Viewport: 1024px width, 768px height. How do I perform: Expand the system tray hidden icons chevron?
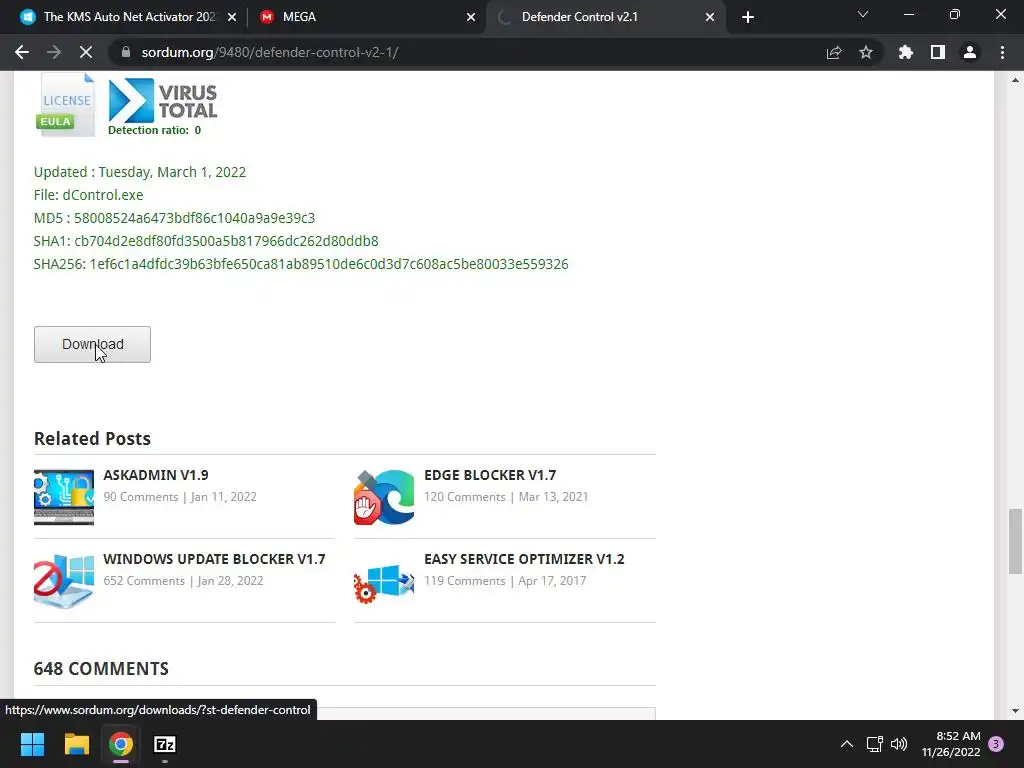(846, 744)
